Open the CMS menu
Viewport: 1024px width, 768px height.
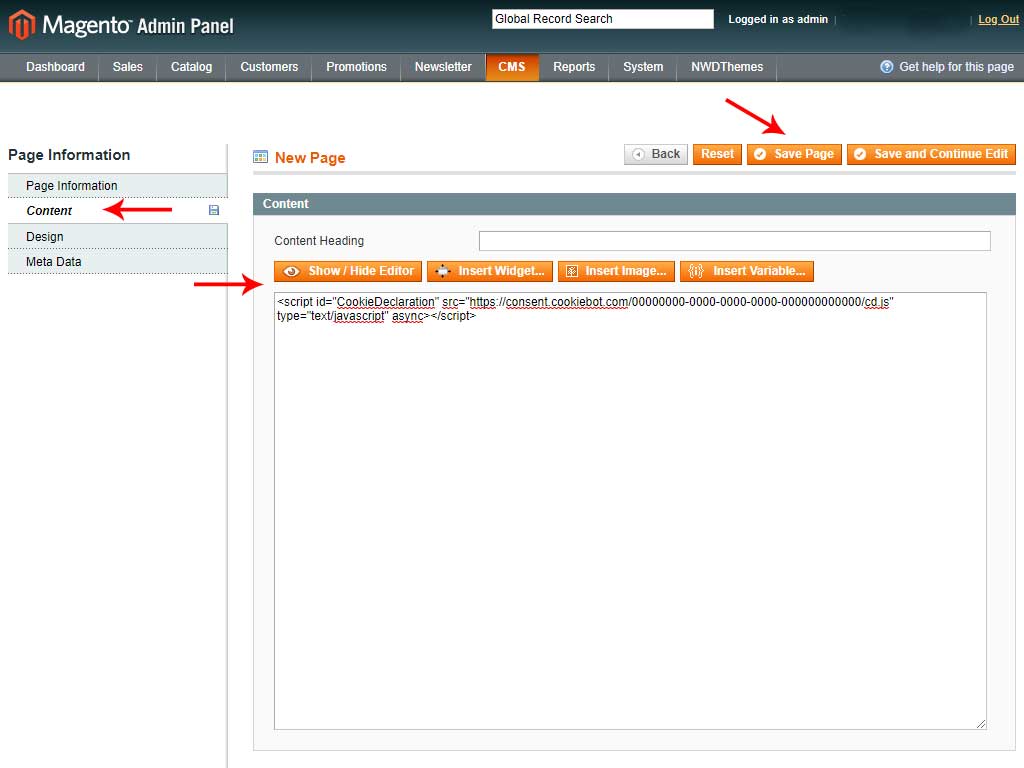click(x=512, y=67)
